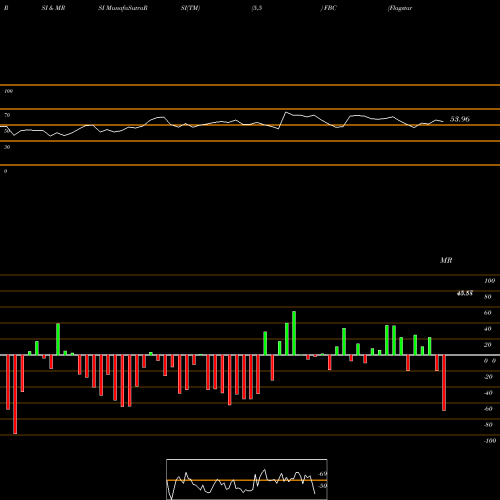Click the MR axis label -80
500x500 pixels.
(x=488, y=425)
